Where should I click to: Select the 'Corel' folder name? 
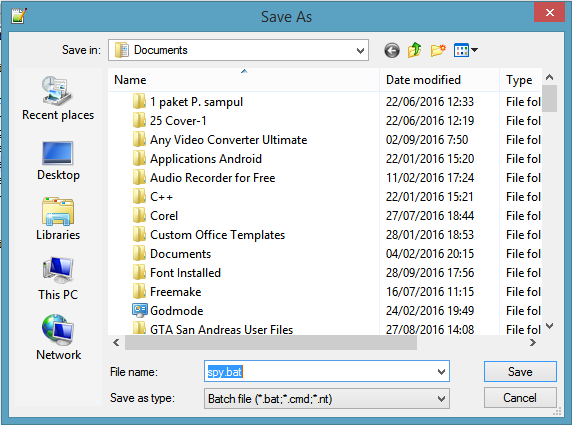[x=164, y=216]
